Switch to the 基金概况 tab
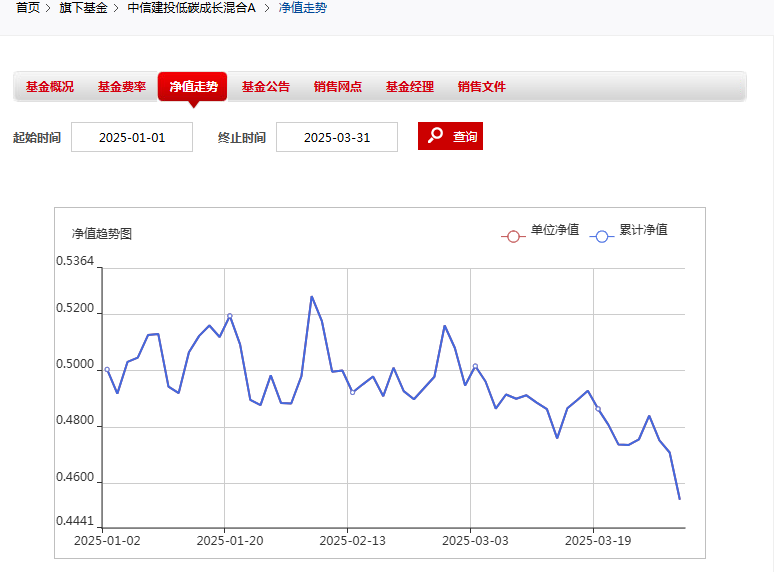774x572 pixels. coord(50,87)
